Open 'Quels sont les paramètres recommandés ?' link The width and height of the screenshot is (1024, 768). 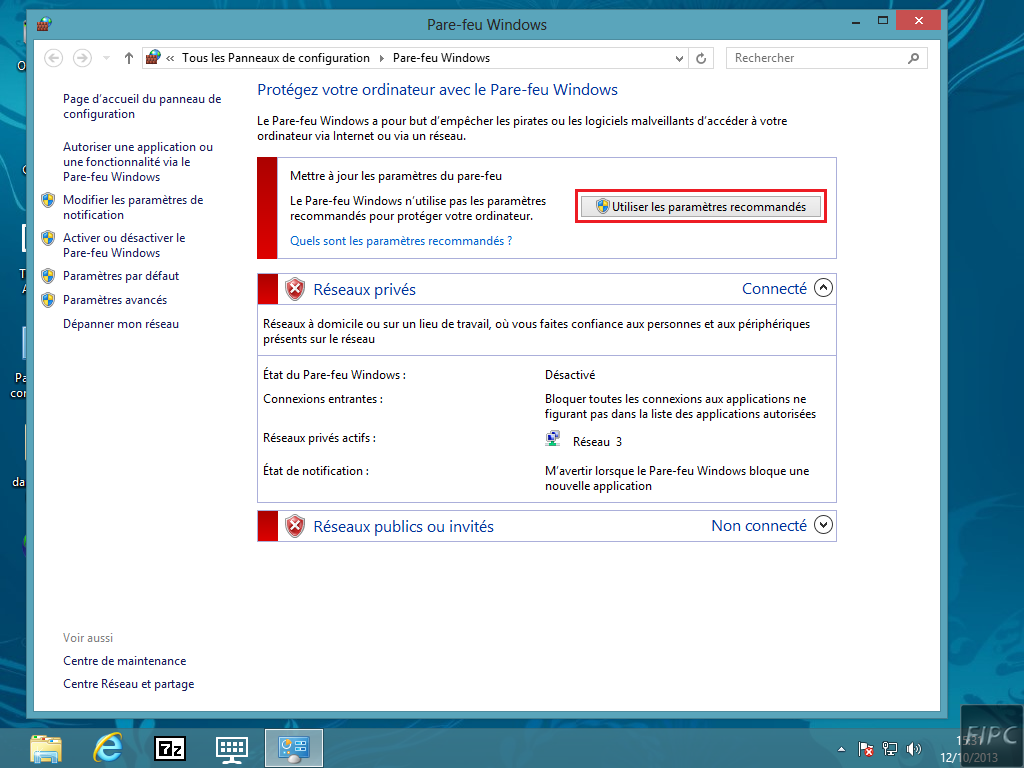click(400, 241)
